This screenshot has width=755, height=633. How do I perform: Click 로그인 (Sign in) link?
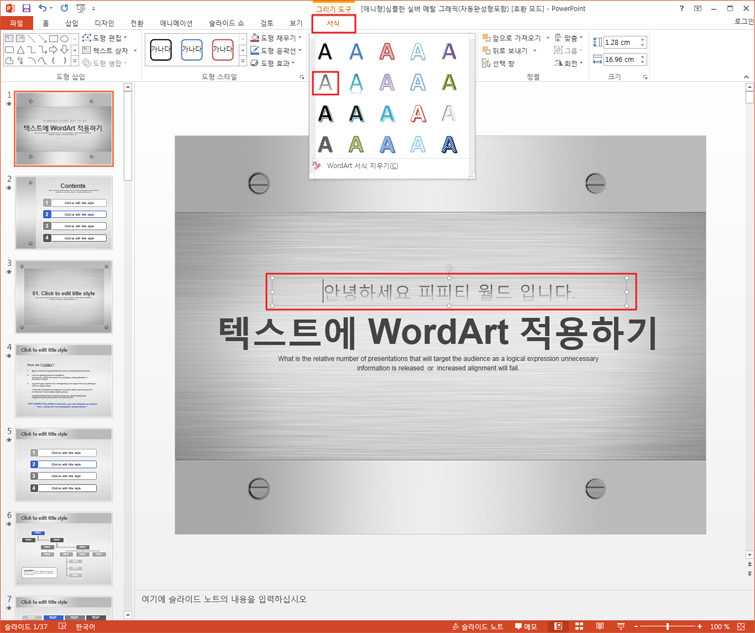pyautogui.click(x=744, y=21)
